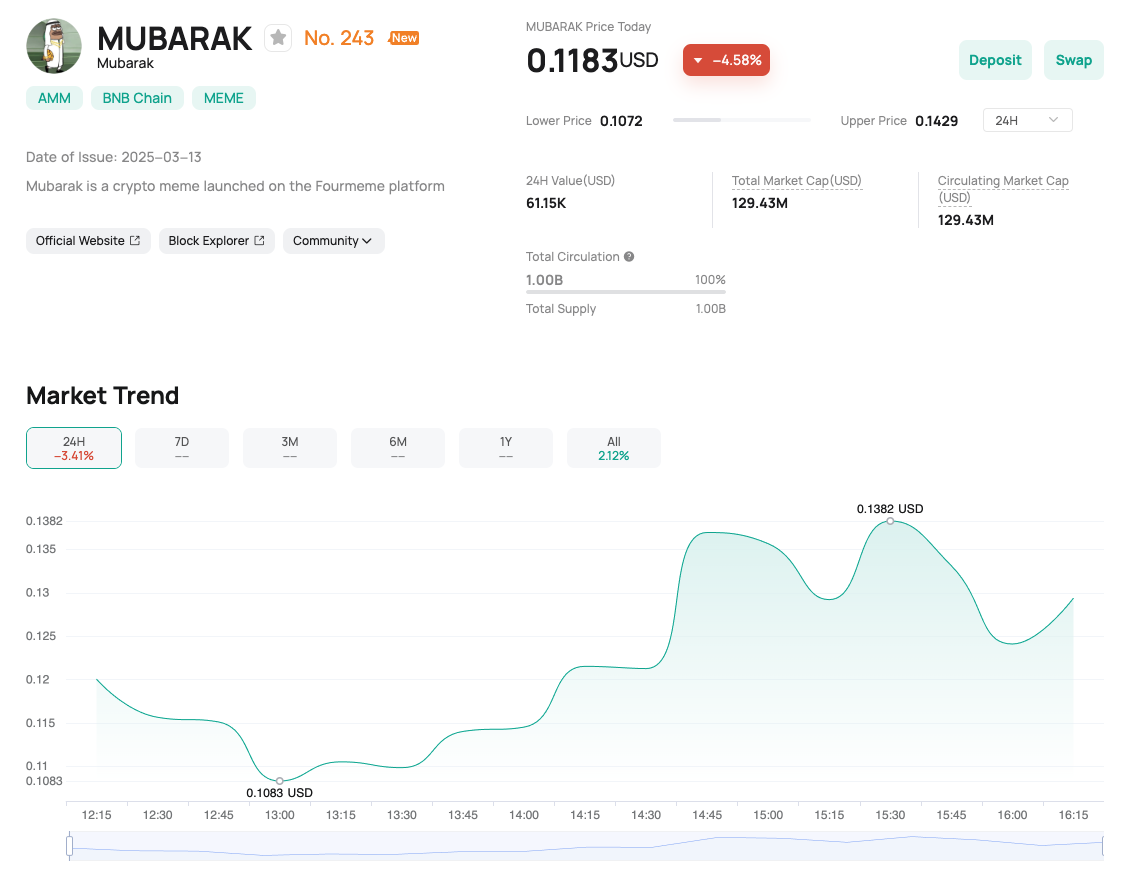
Task: Select the 7D market trend tab
Action: click(181, 448)
